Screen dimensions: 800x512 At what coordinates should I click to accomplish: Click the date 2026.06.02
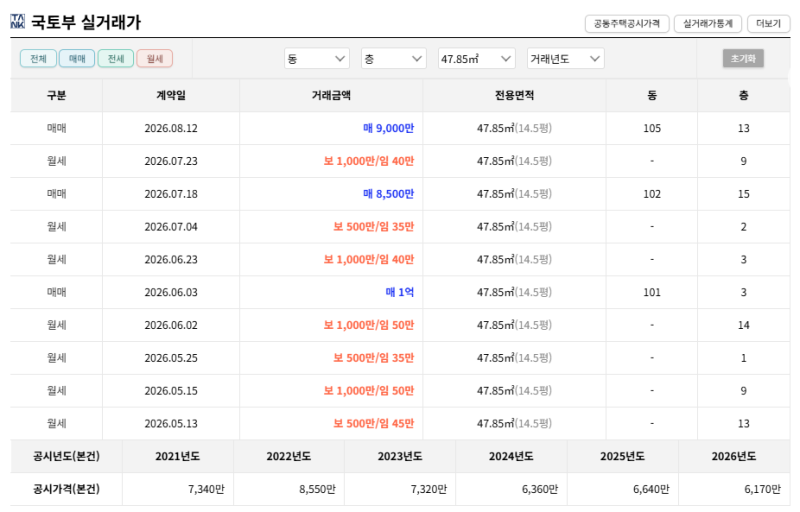(x=171, y=325)
